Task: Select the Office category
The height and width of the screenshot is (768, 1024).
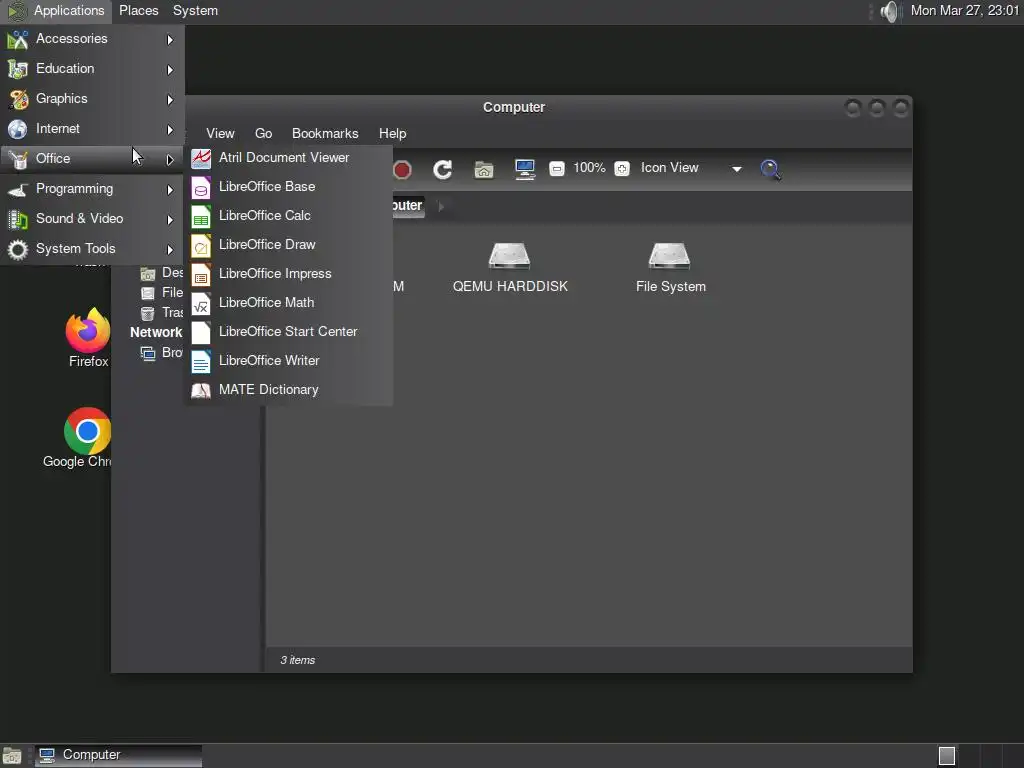Action: (x=92, y=159)
